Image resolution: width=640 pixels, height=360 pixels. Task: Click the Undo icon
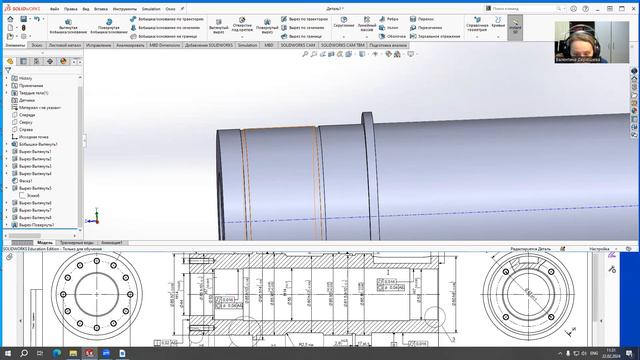[x=37, y=19]
